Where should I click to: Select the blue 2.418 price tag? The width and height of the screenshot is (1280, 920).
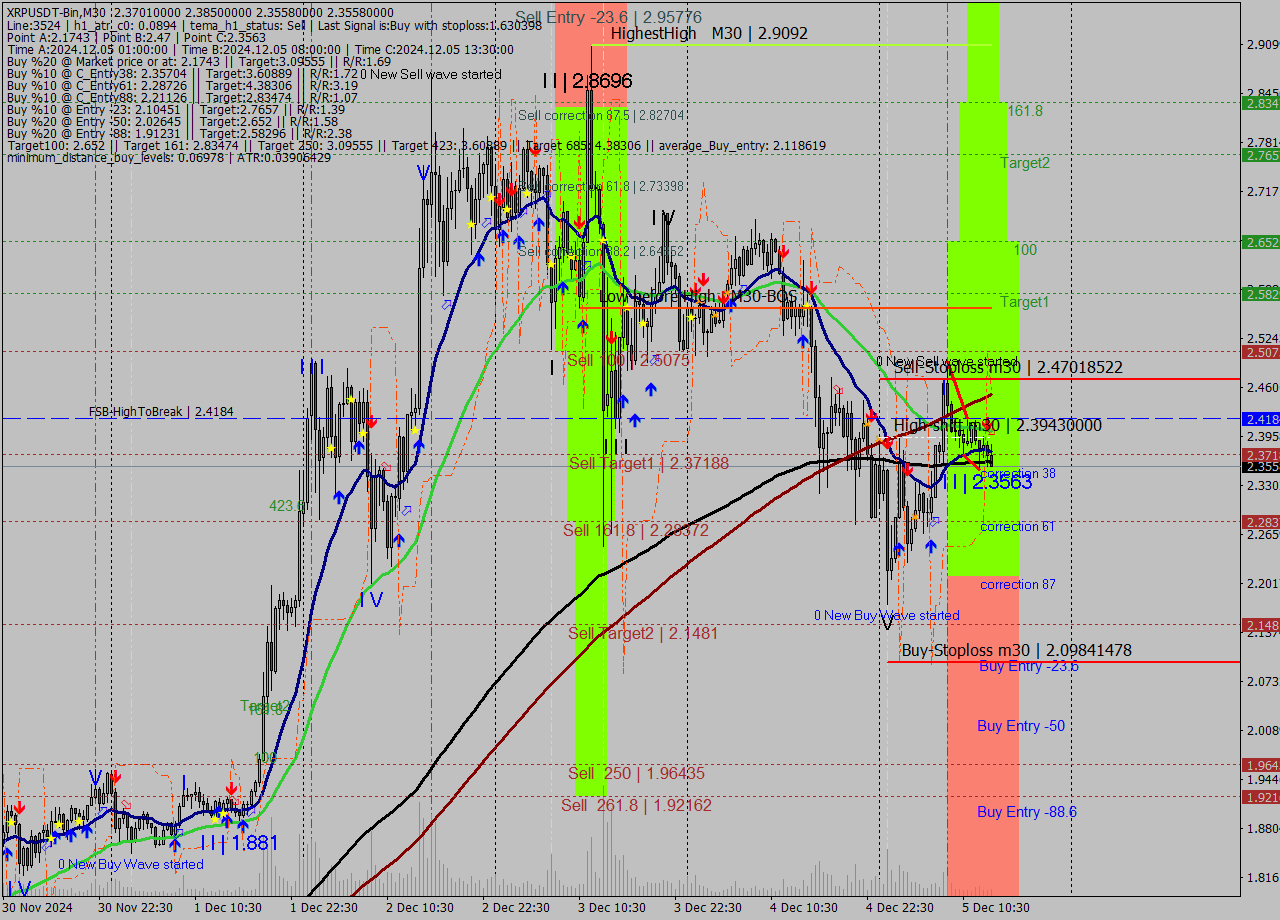coord(1261,419)
